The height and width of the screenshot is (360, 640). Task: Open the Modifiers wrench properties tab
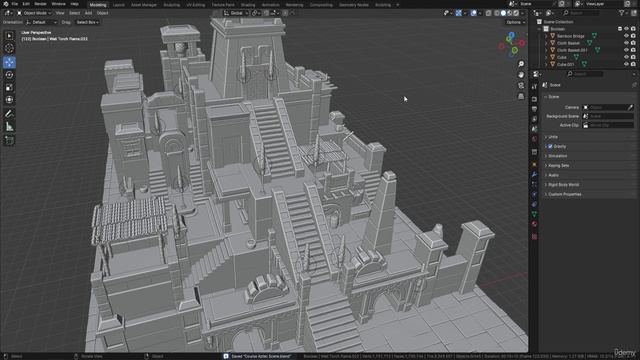pyautogui.click(x=534, y=174)
